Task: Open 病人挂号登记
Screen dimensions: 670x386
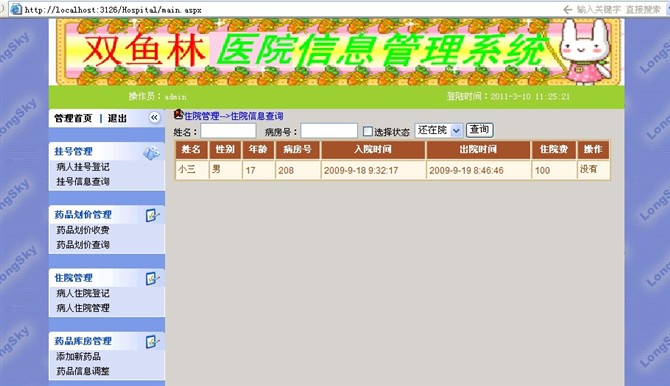Action: 83,167
